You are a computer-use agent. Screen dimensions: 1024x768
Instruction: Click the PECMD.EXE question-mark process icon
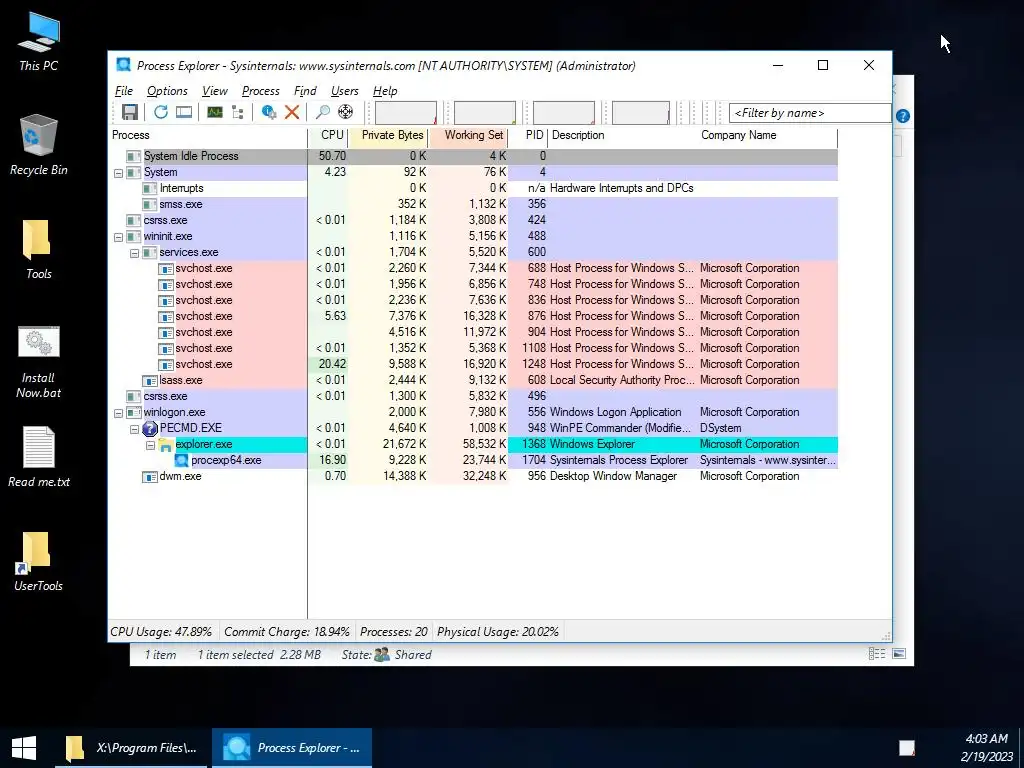coord(150,428)
